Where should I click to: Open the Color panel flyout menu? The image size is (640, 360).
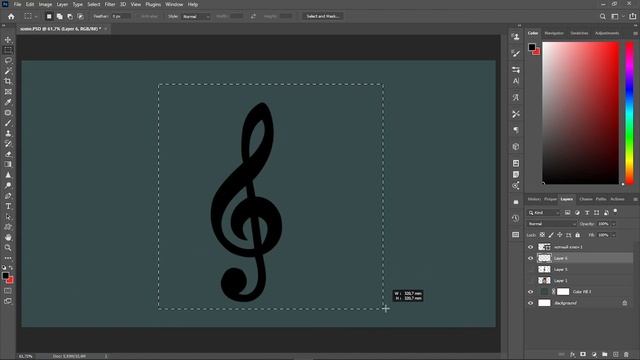(x=635, y=33)
